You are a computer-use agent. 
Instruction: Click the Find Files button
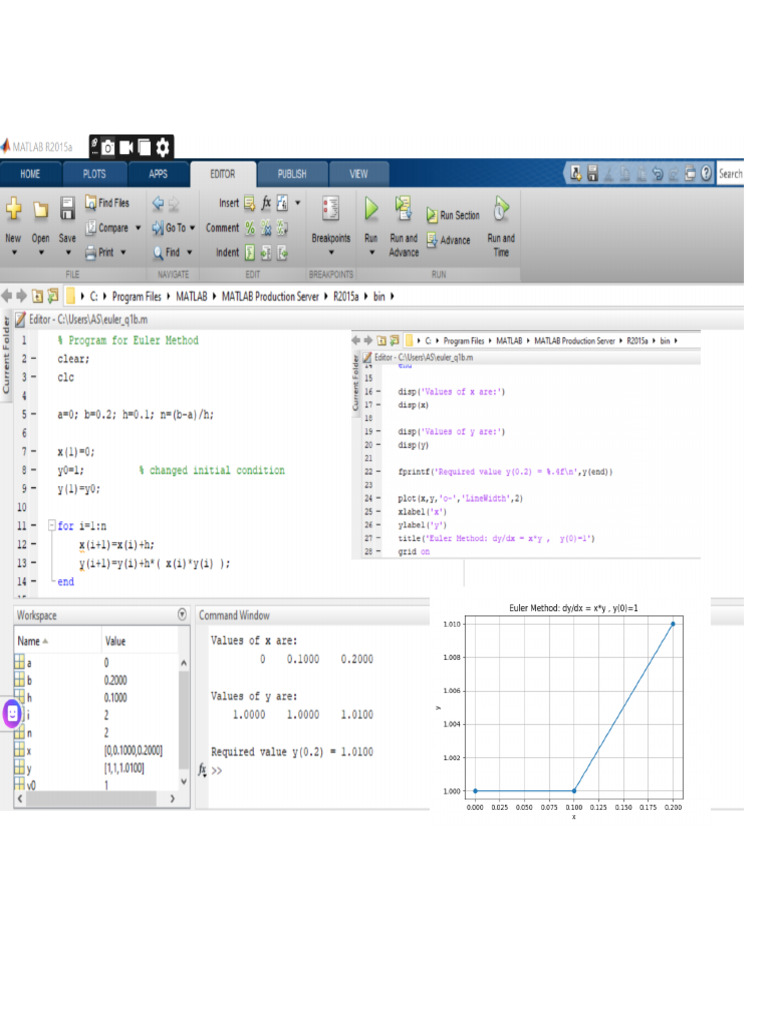(x=107, y=203)
